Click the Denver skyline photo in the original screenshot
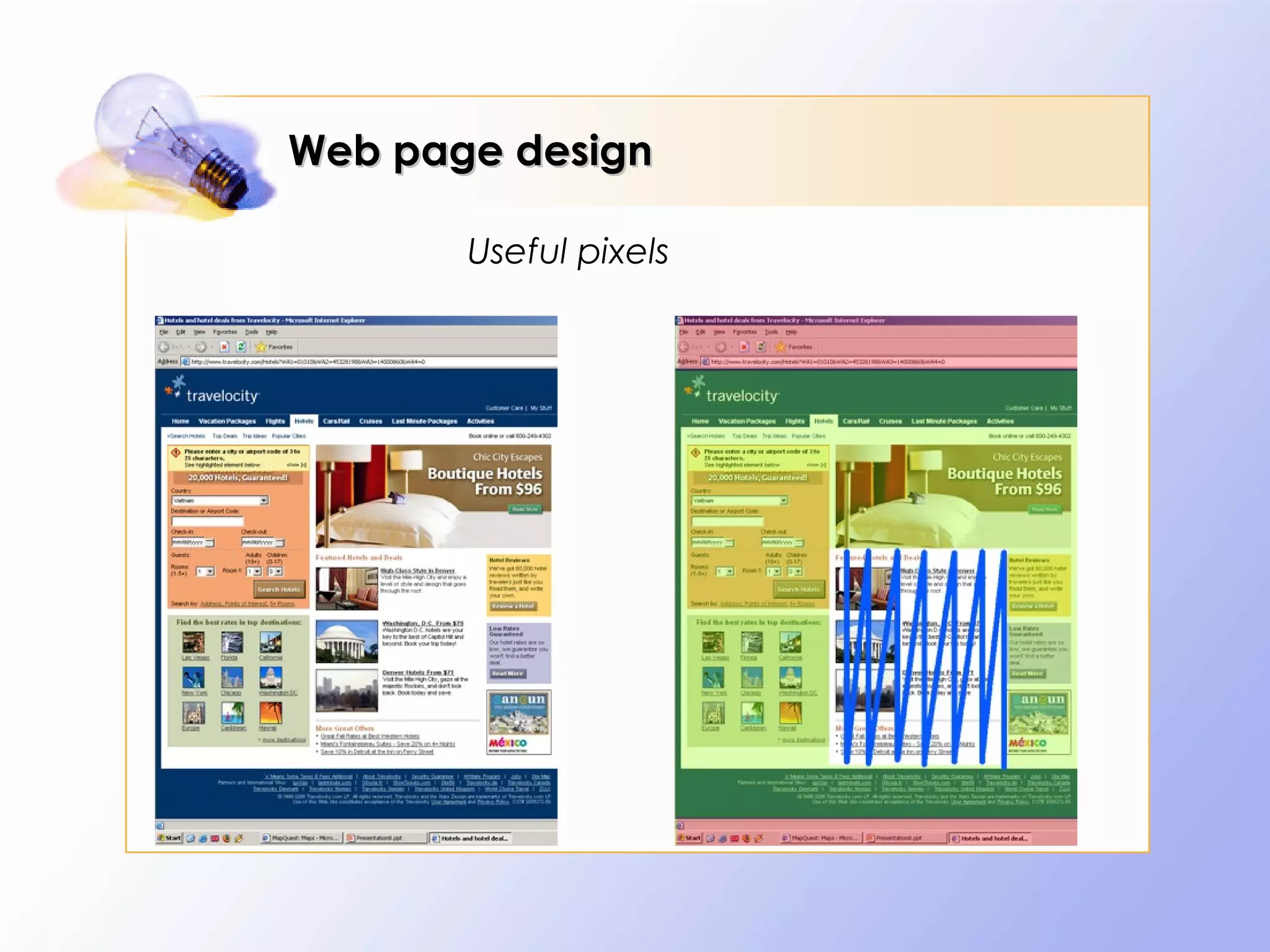1270x952 pixels. pyautogui.click(x=347, y=690)
